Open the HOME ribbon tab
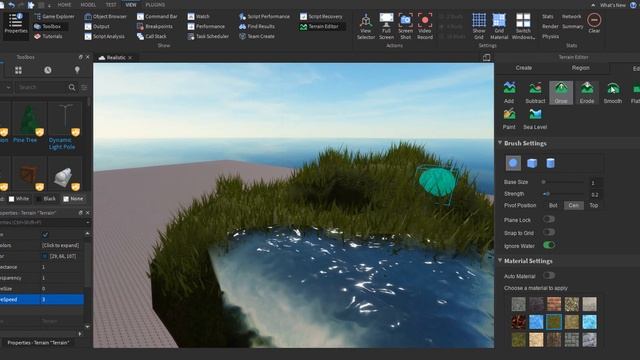The width and height of the screenshot is (640, 360). (64, 5)
